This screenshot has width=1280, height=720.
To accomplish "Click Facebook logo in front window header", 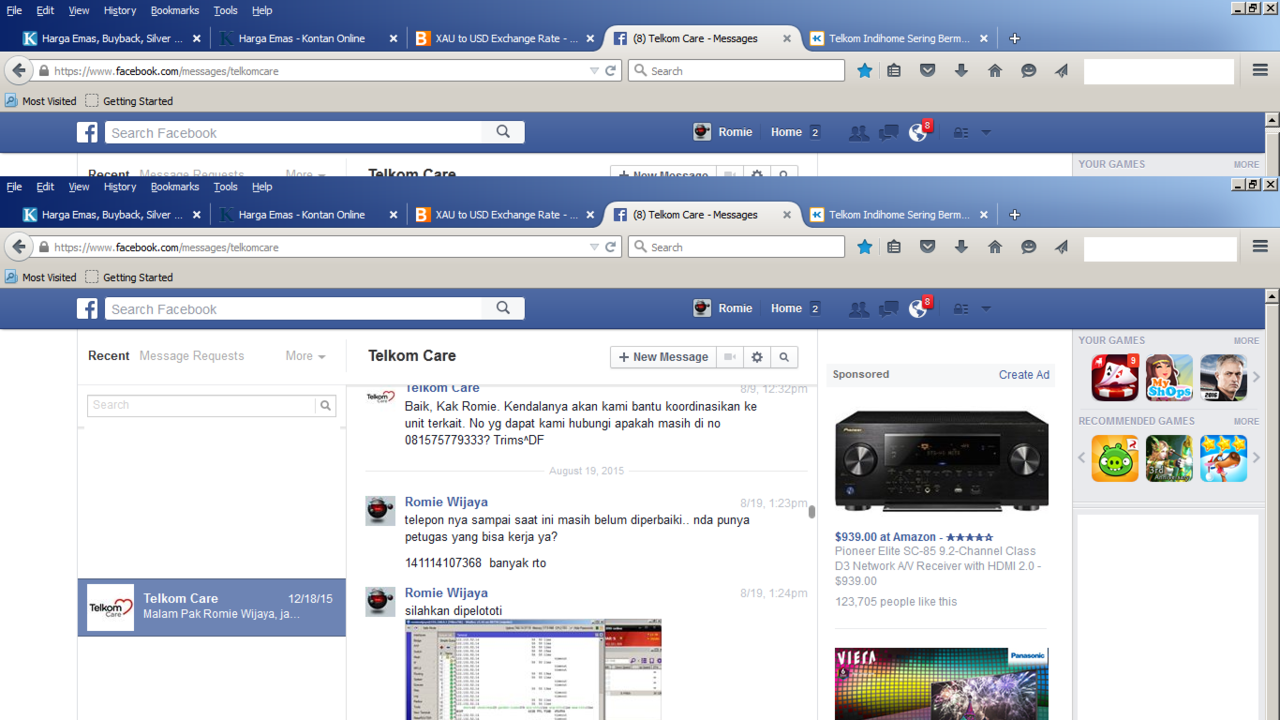I will tap(88, 309).
